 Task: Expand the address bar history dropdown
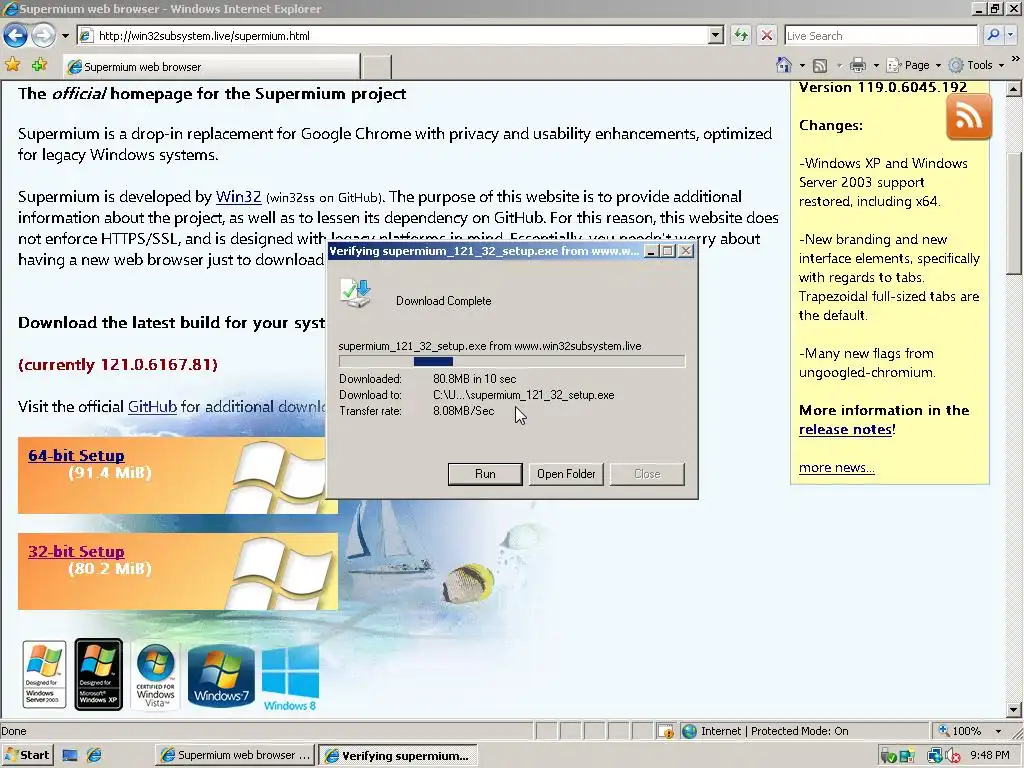point(716,36)
